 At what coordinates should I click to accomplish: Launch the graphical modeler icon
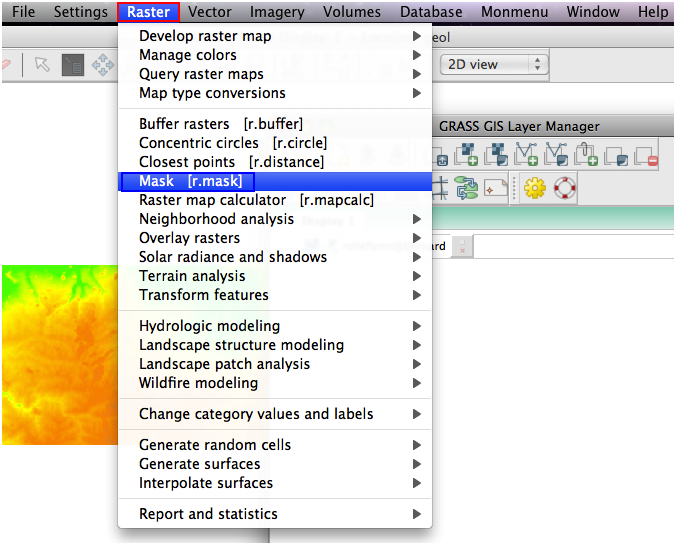(x=466, y=187)
